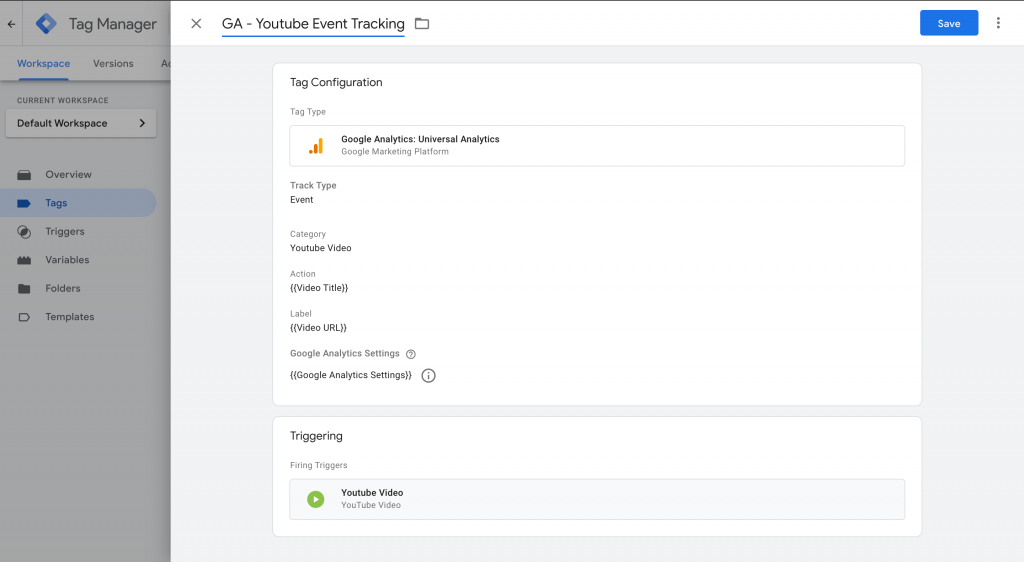Click the Folders icon in sidebar
1024x562 pixels.
pos(24,289)
